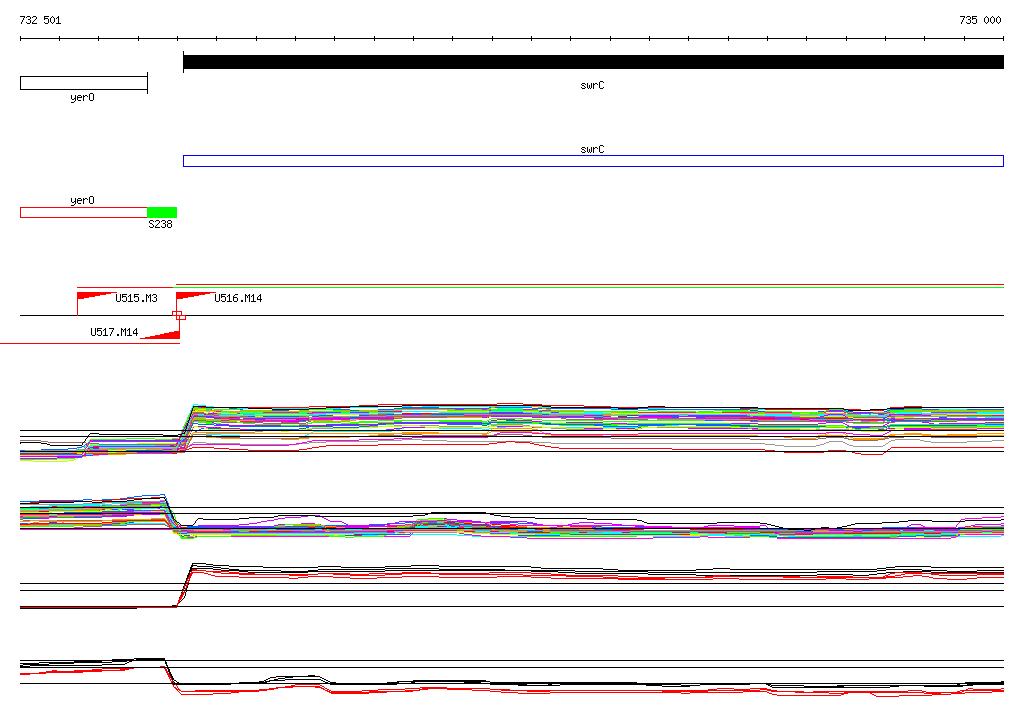Click the black-outlined yerO gene box

84,83
